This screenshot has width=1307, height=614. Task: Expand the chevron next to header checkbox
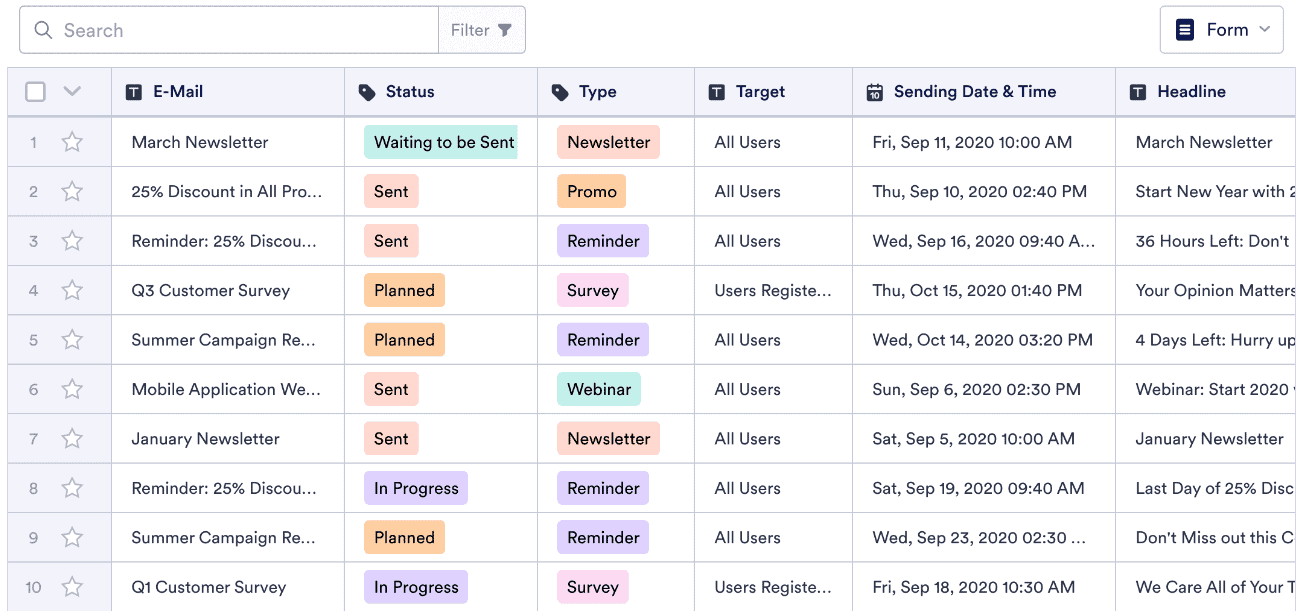pos(72,92)
